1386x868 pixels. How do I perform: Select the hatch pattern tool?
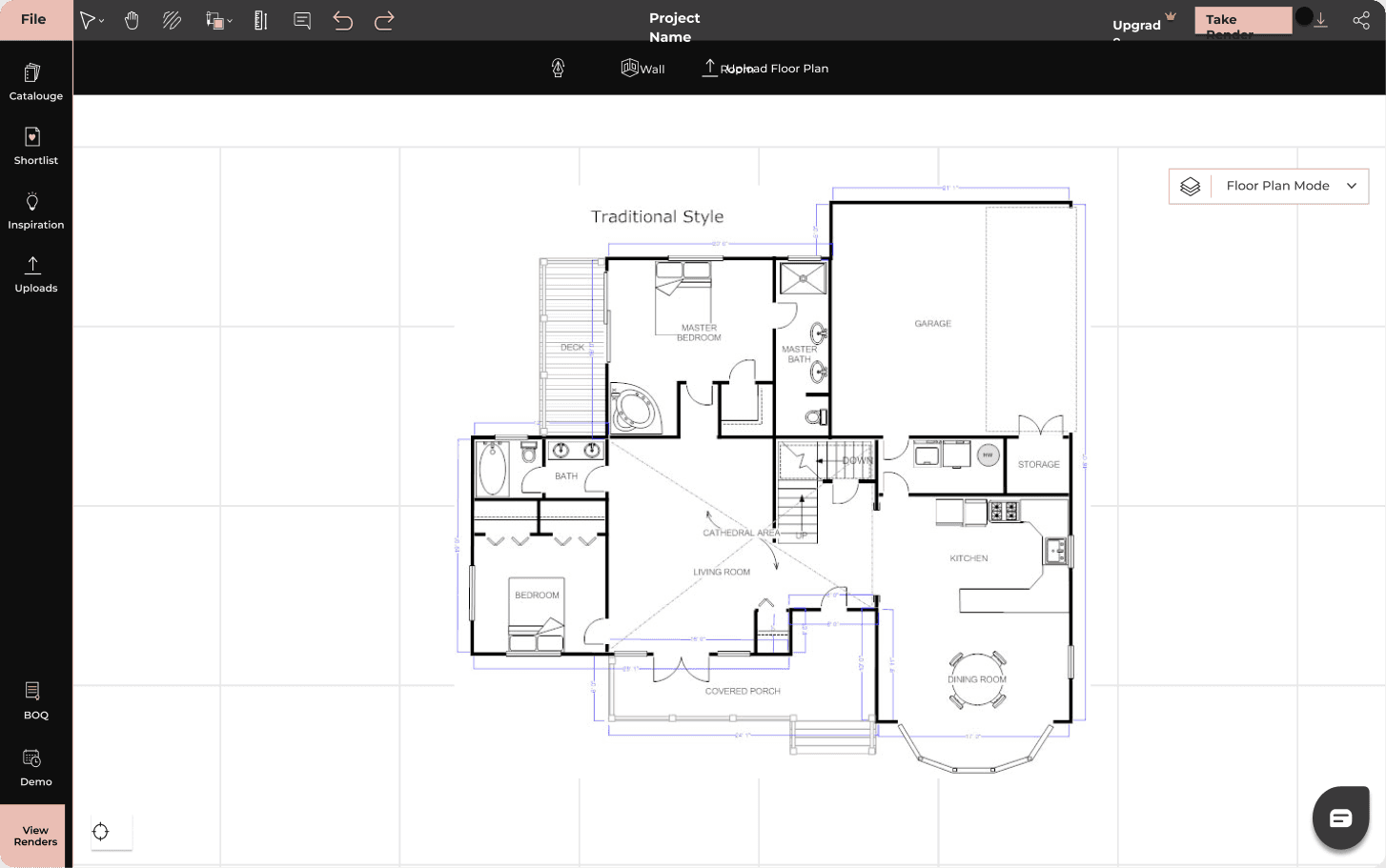[x=172, y=20]
